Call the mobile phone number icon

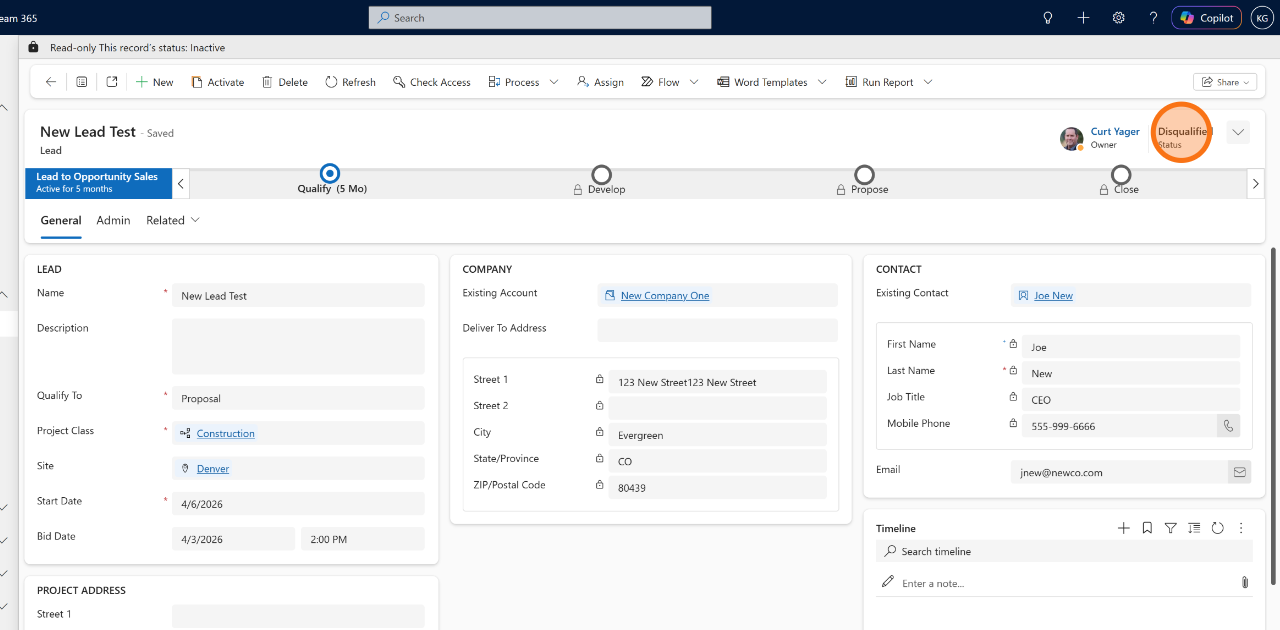(1228, 426)
